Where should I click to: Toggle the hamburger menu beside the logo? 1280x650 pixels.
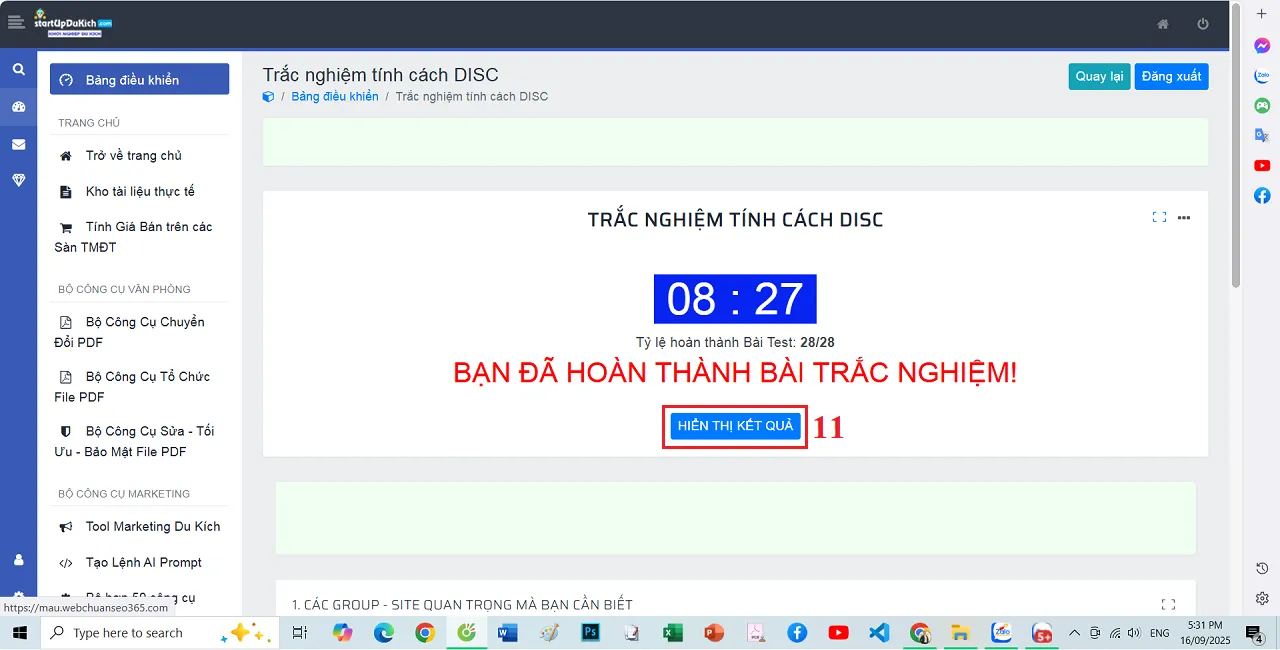point(15,22)
